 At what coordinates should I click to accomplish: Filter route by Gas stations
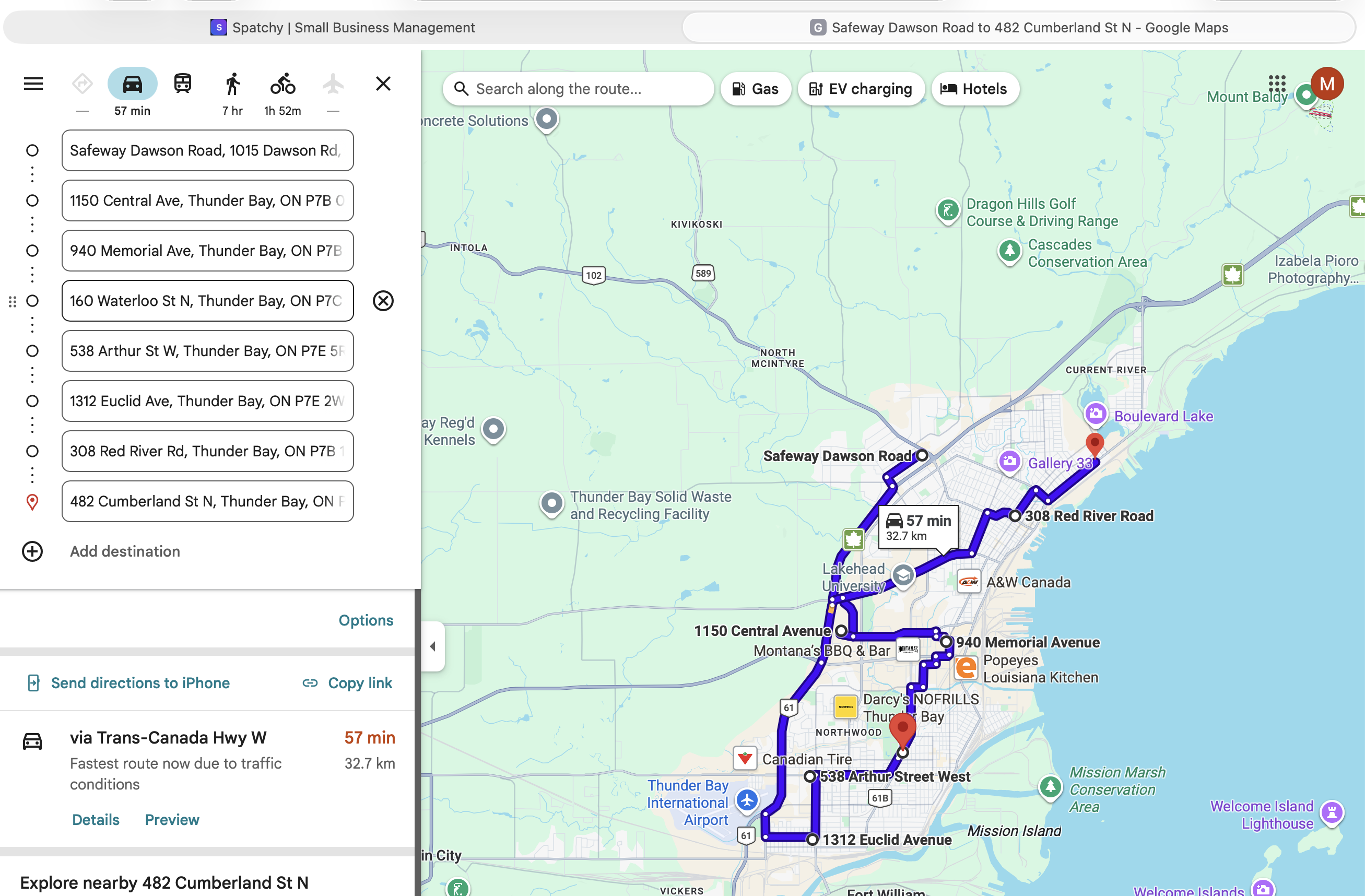coord(756,89)
